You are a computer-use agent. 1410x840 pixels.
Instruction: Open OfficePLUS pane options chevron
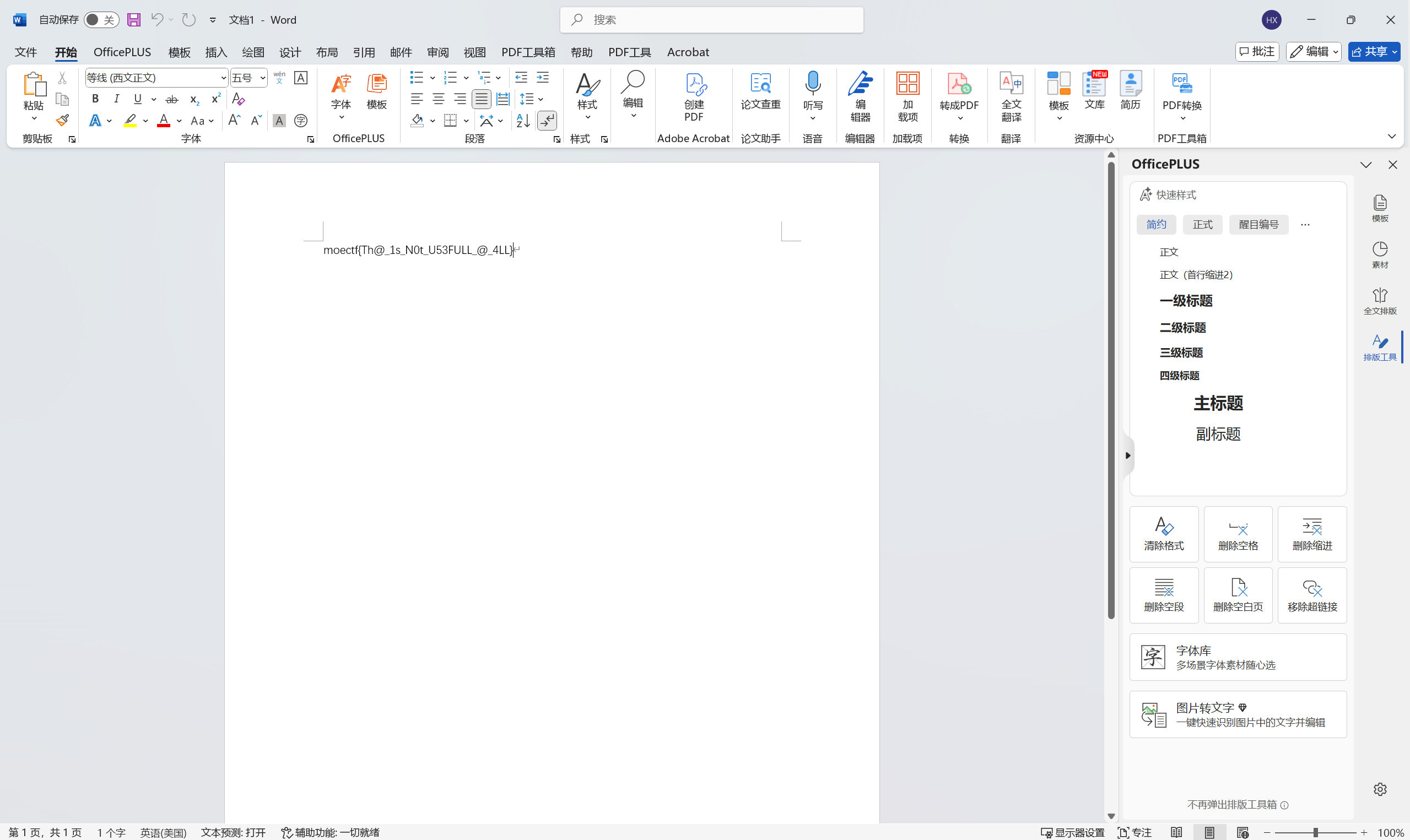coord(1366,164)
